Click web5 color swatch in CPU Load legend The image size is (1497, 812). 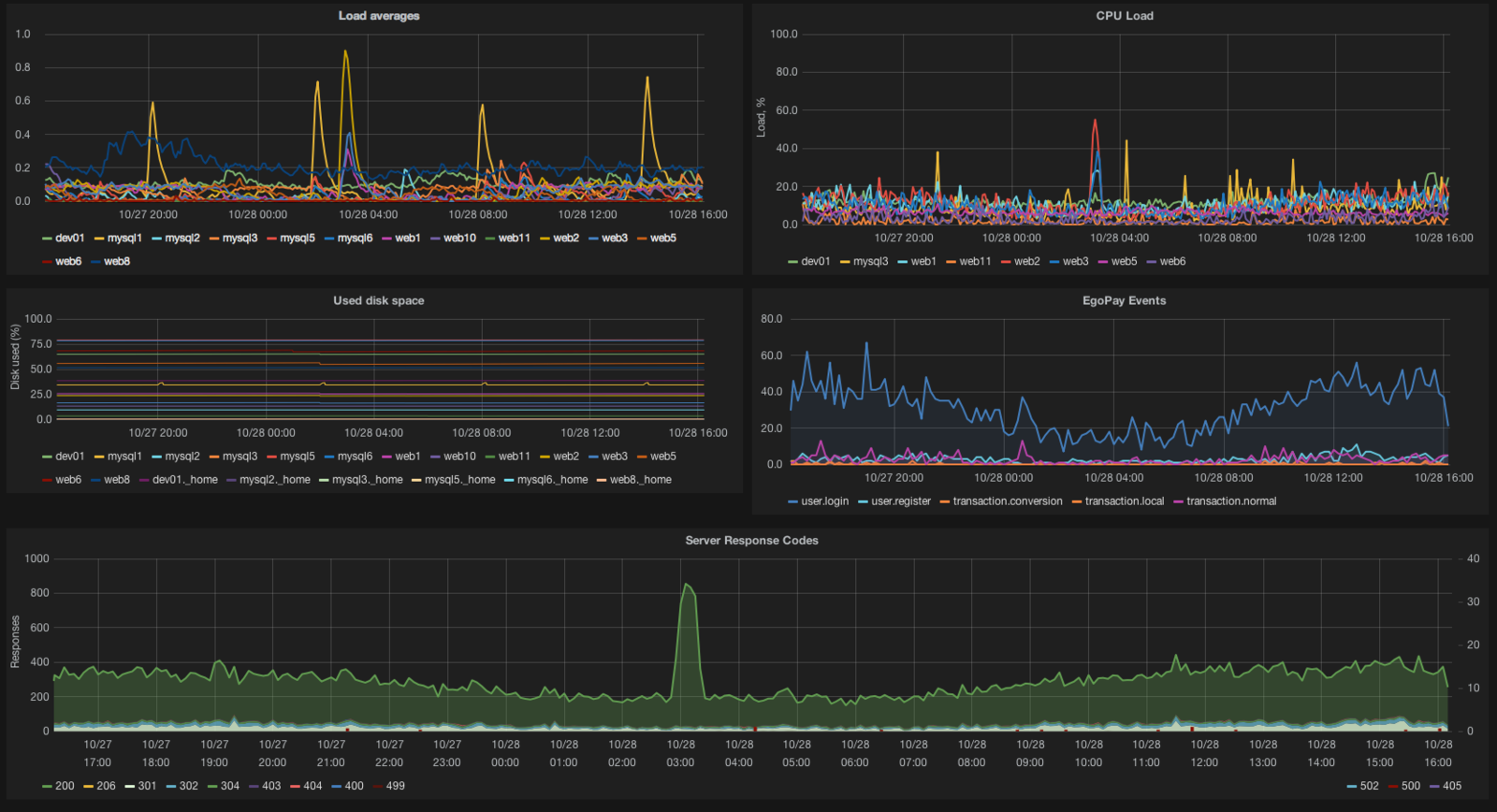1103,262
